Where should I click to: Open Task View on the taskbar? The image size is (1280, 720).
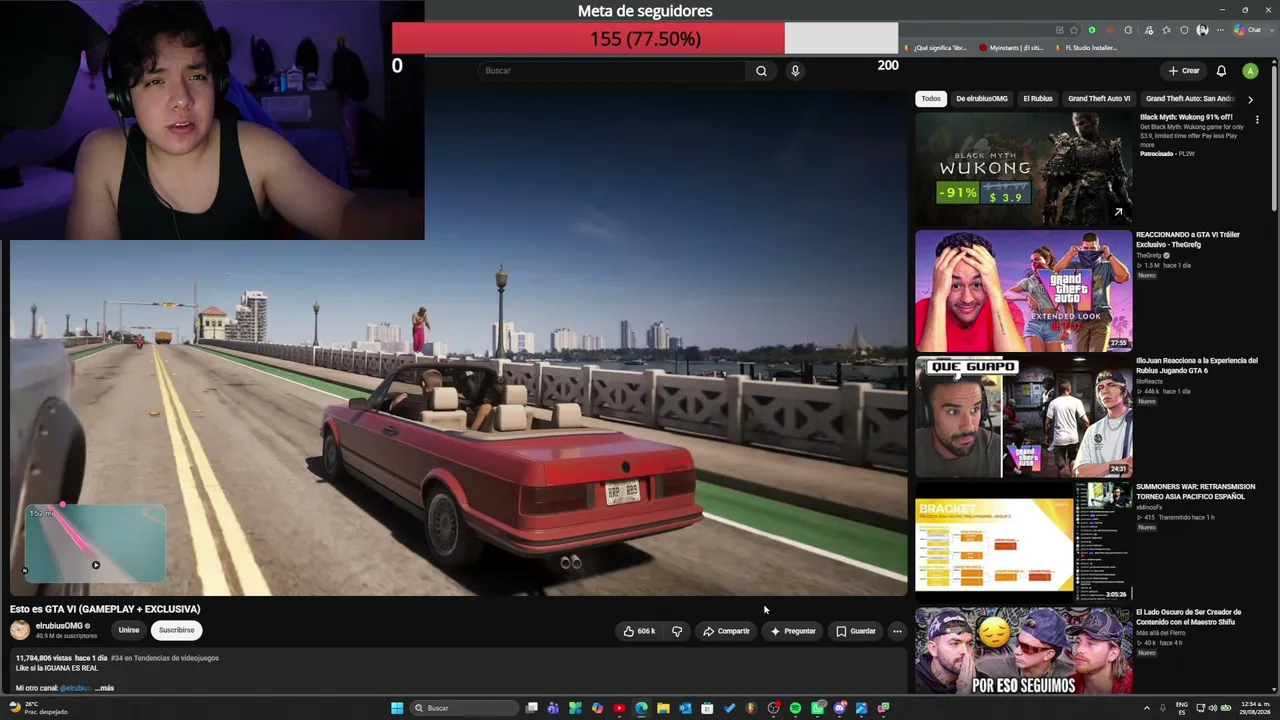[532, 708]
